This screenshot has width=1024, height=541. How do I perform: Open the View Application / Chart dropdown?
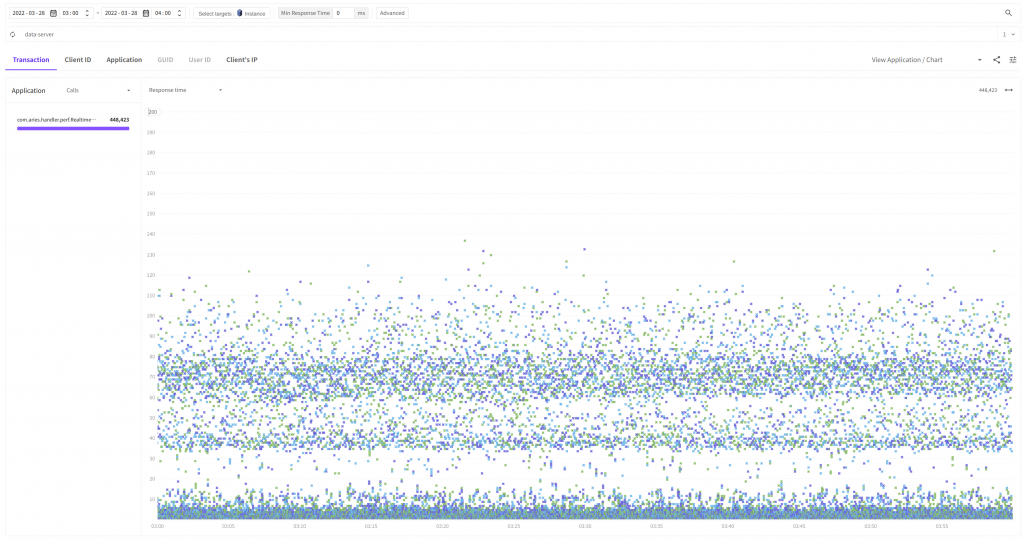[x=926, y=59]
